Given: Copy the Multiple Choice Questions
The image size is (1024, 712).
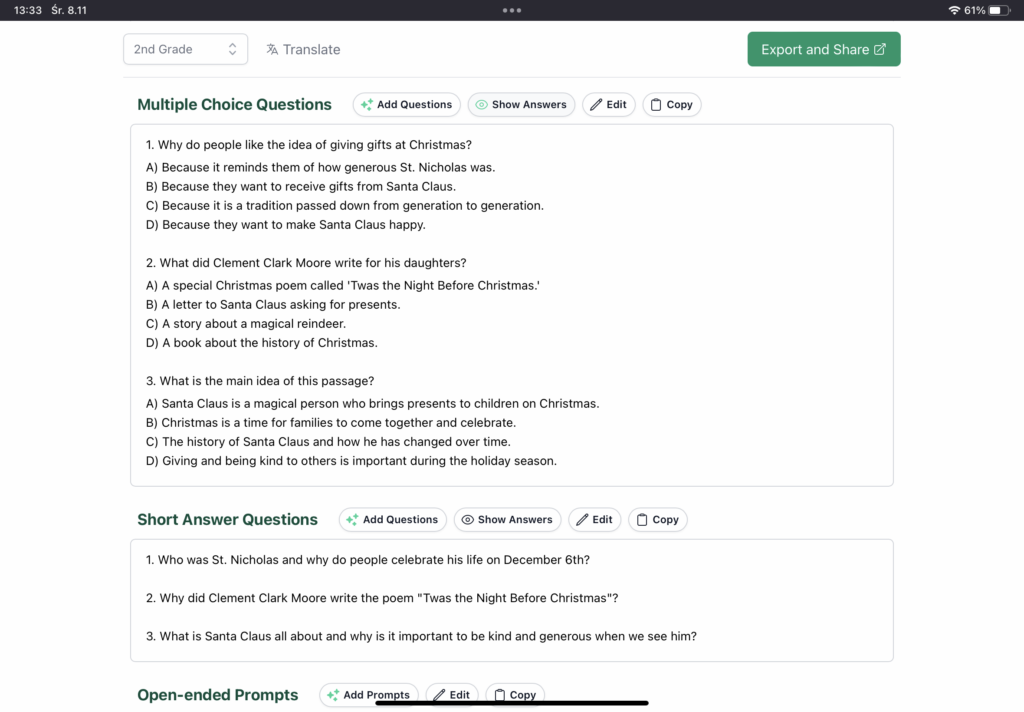Looking at the screenshot, I should point(671,104).
